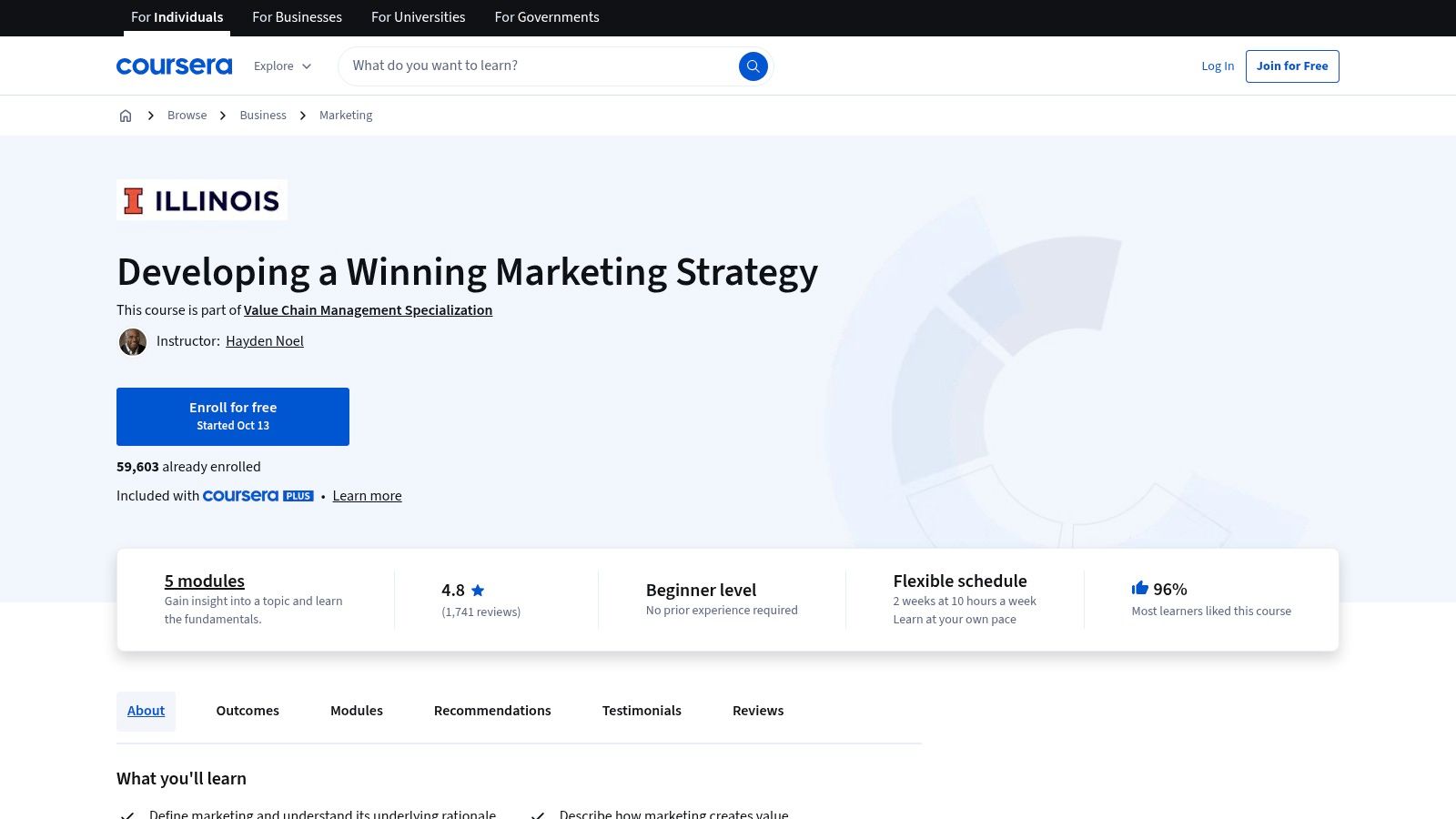1456x819 pixels.
Task: Click the blue star rating icon
Action: [x=477, y=590]
